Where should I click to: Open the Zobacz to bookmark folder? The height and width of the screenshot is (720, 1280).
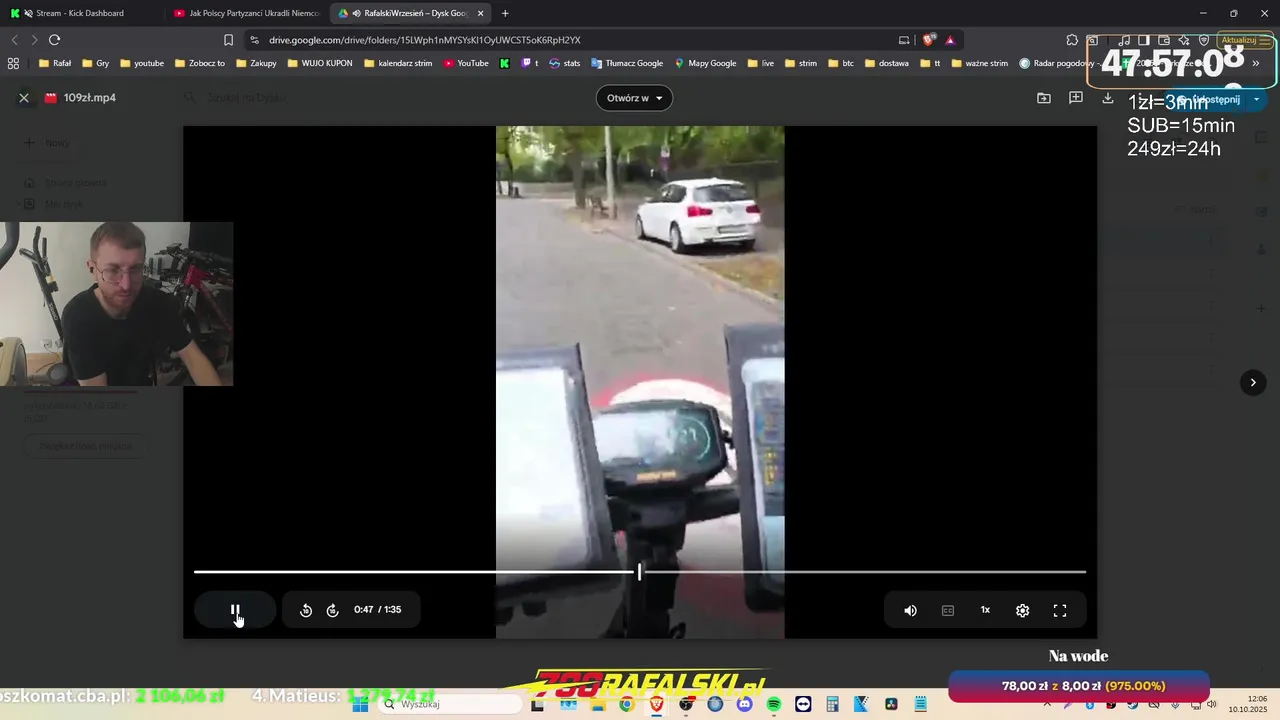[199, 63]
